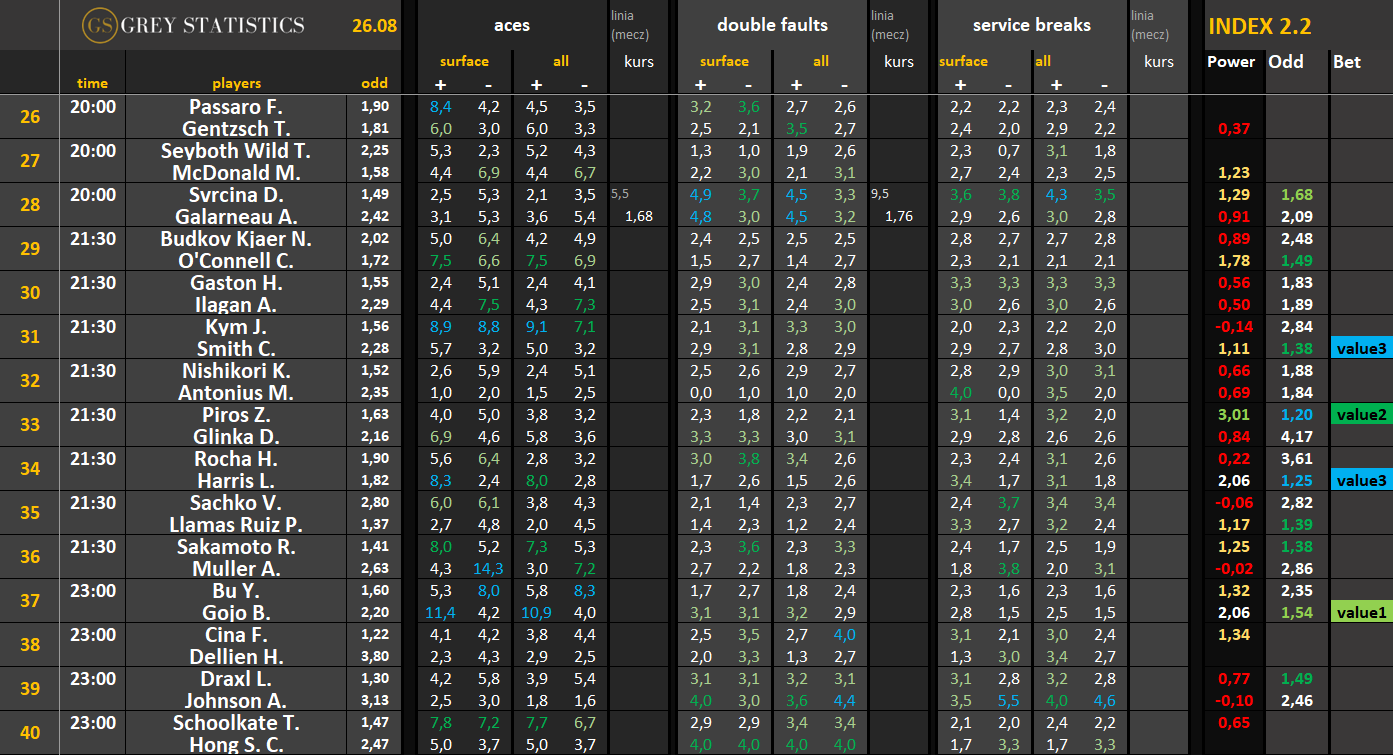1393x755 pixels.
Task: Select player Galarneau A.
Action: tap(236, 216)
